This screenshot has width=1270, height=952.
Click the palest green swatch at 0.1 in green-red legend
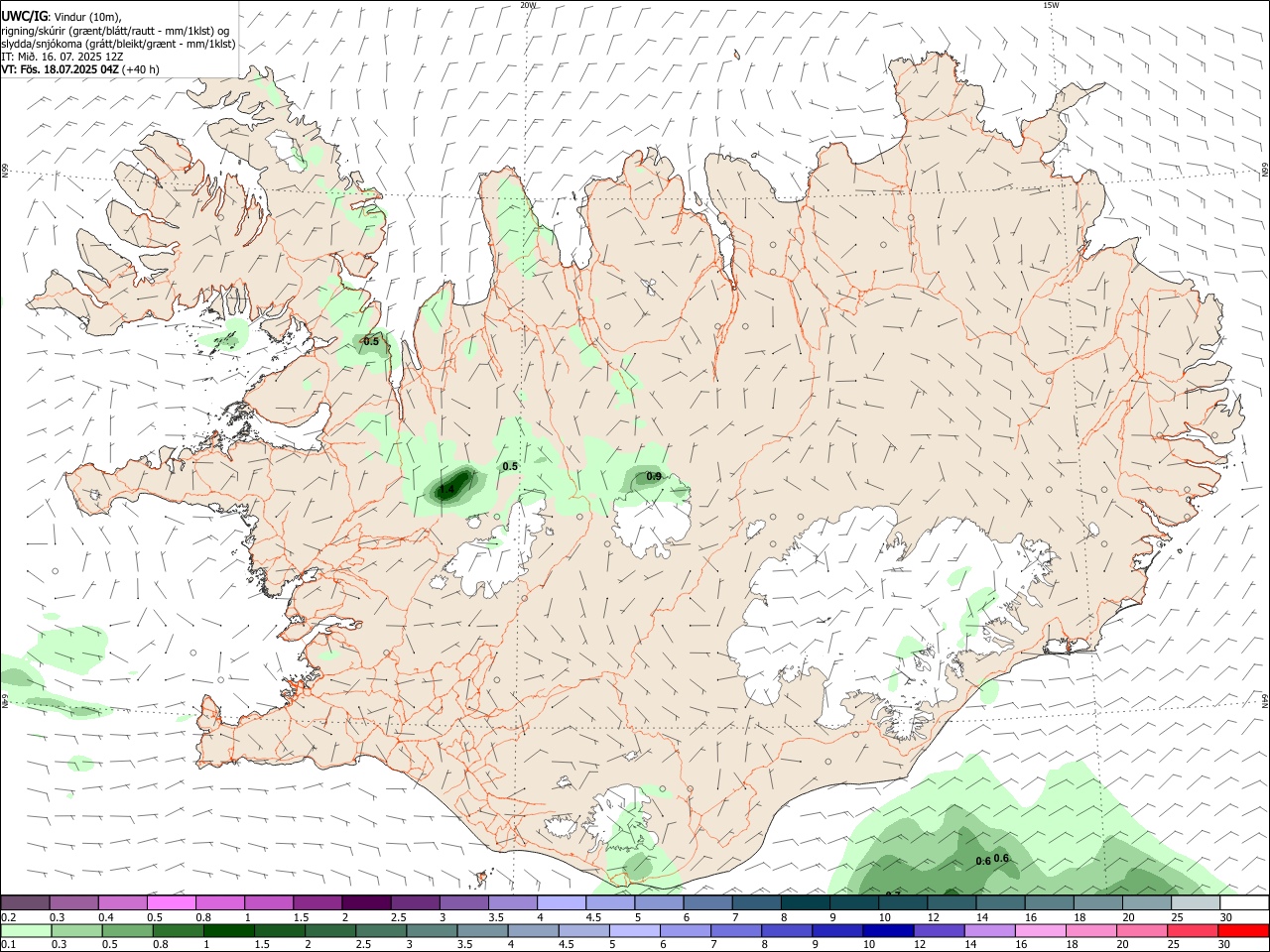26,930
